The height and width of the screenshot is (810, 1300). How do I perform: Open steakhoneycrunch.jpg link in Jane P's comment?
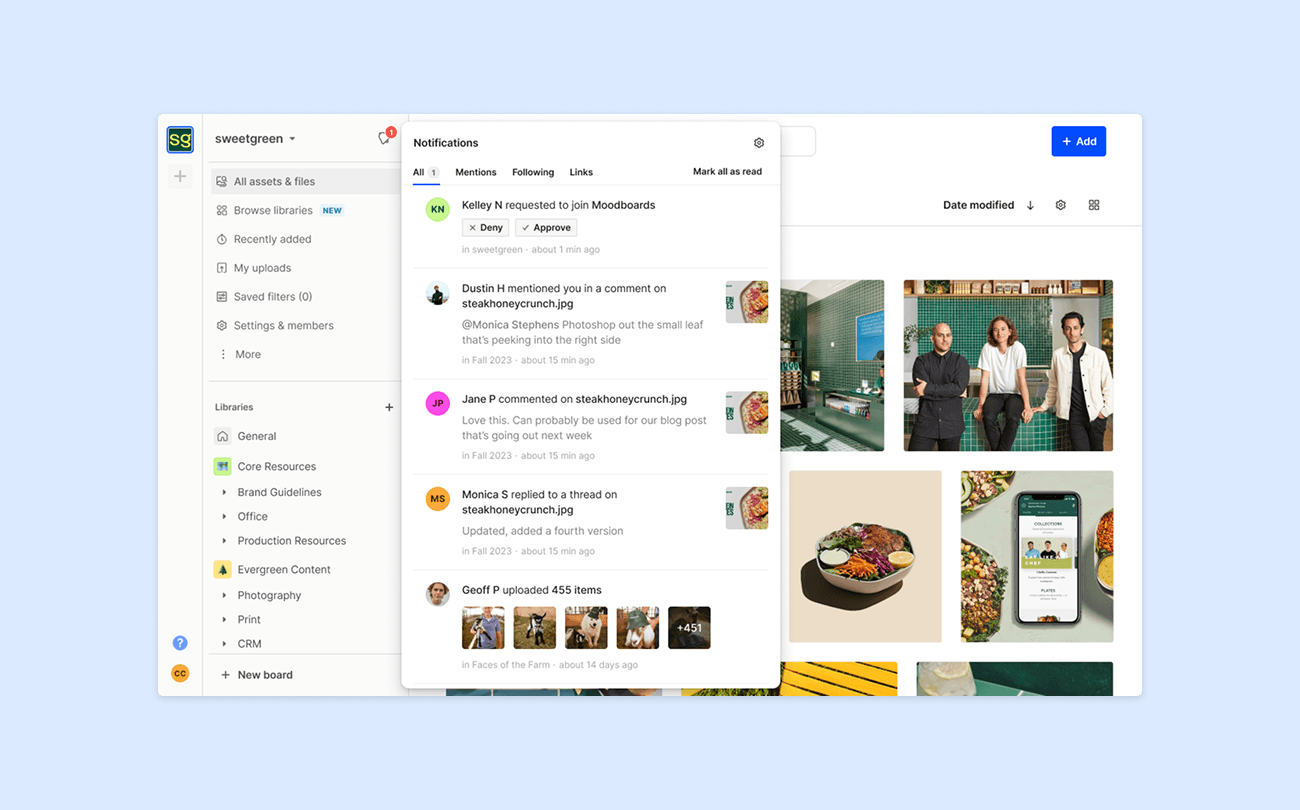click(631, 399)
